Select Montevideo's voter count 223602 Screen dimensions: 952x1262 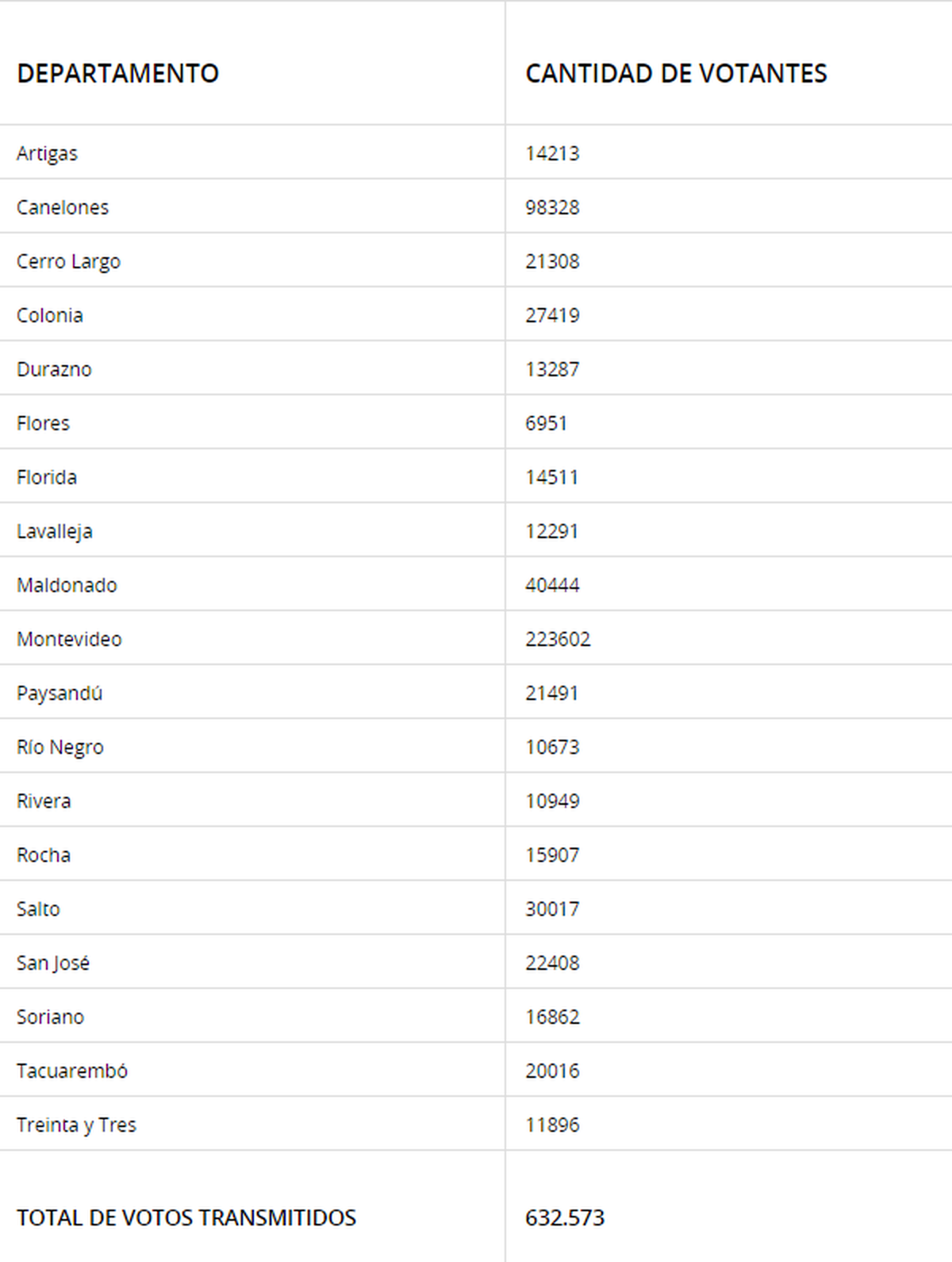pos(558,639)
